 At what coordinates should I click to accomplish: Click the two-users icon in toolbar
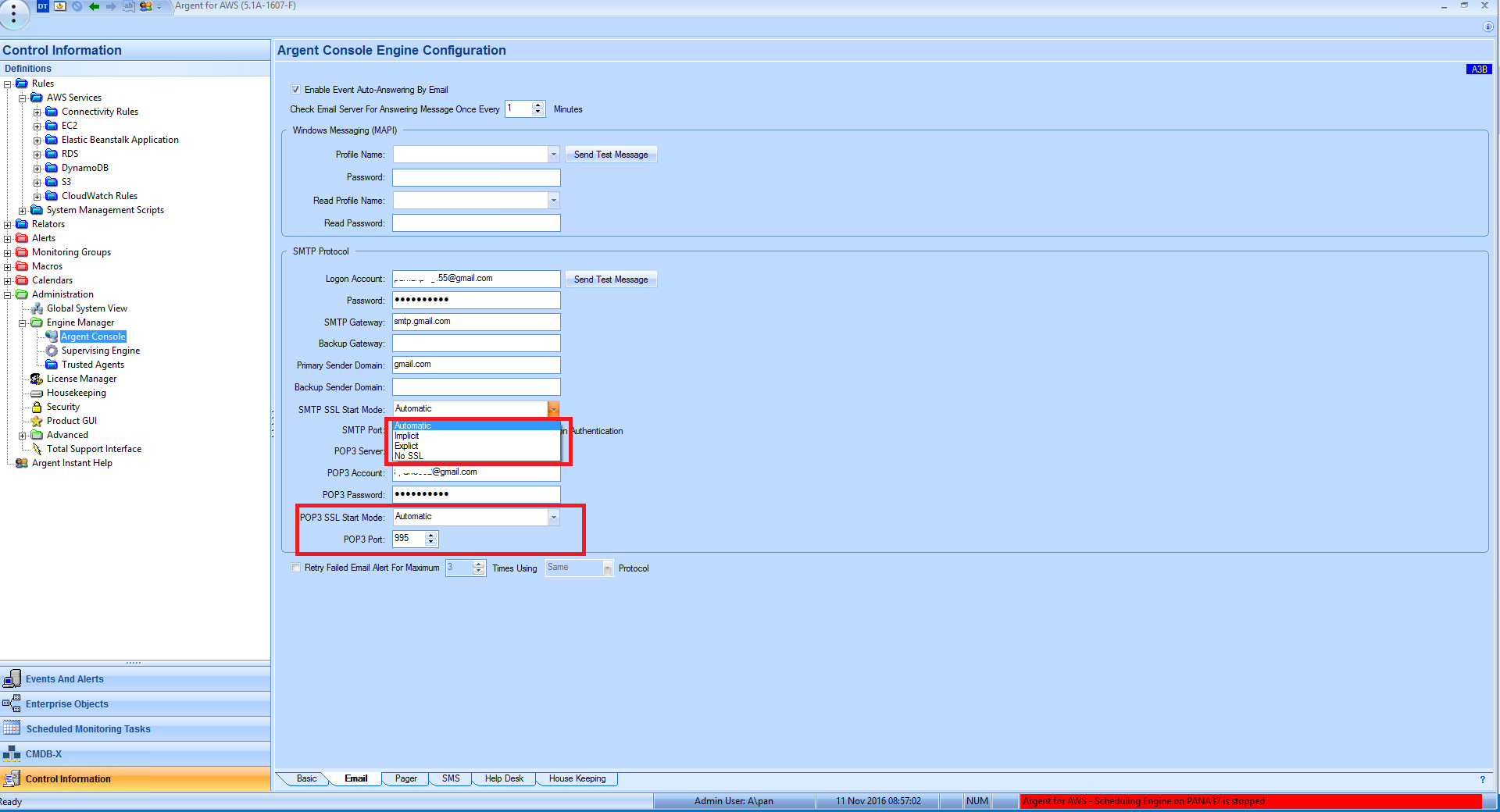coord(145,6)
